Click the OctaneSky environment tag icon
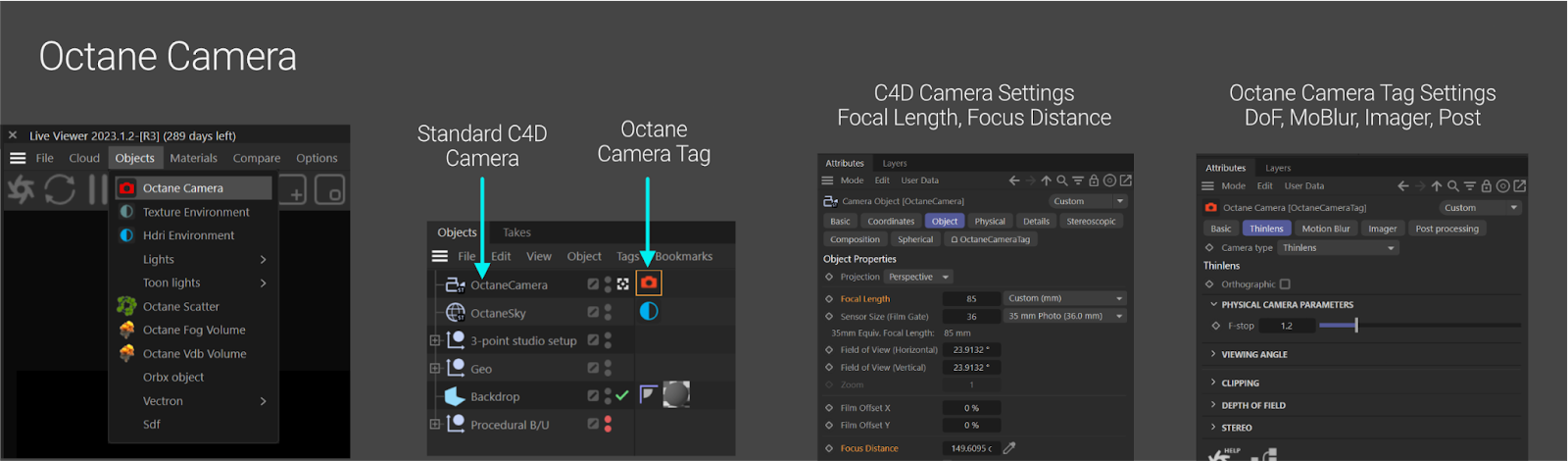The image size is (1568, 461). point(648,312)
